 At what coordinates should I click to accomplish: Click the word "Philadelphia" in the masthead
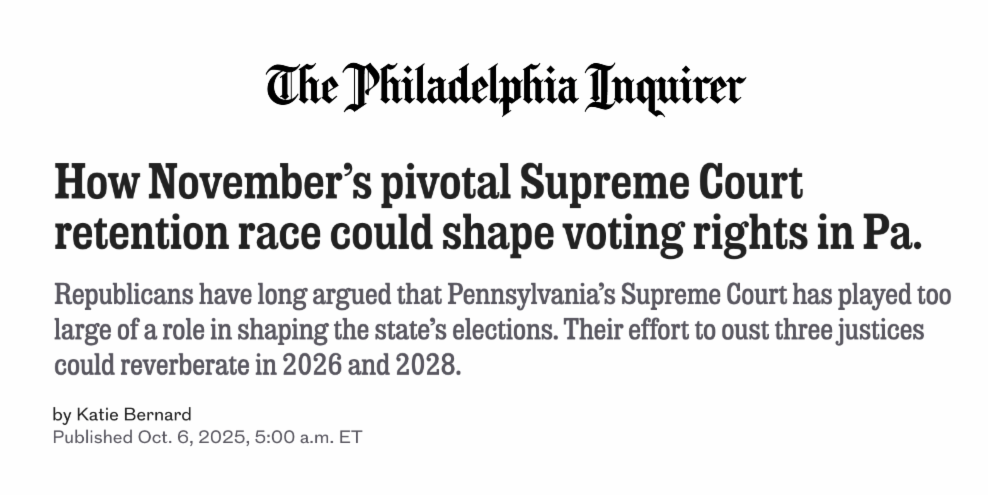461,87
